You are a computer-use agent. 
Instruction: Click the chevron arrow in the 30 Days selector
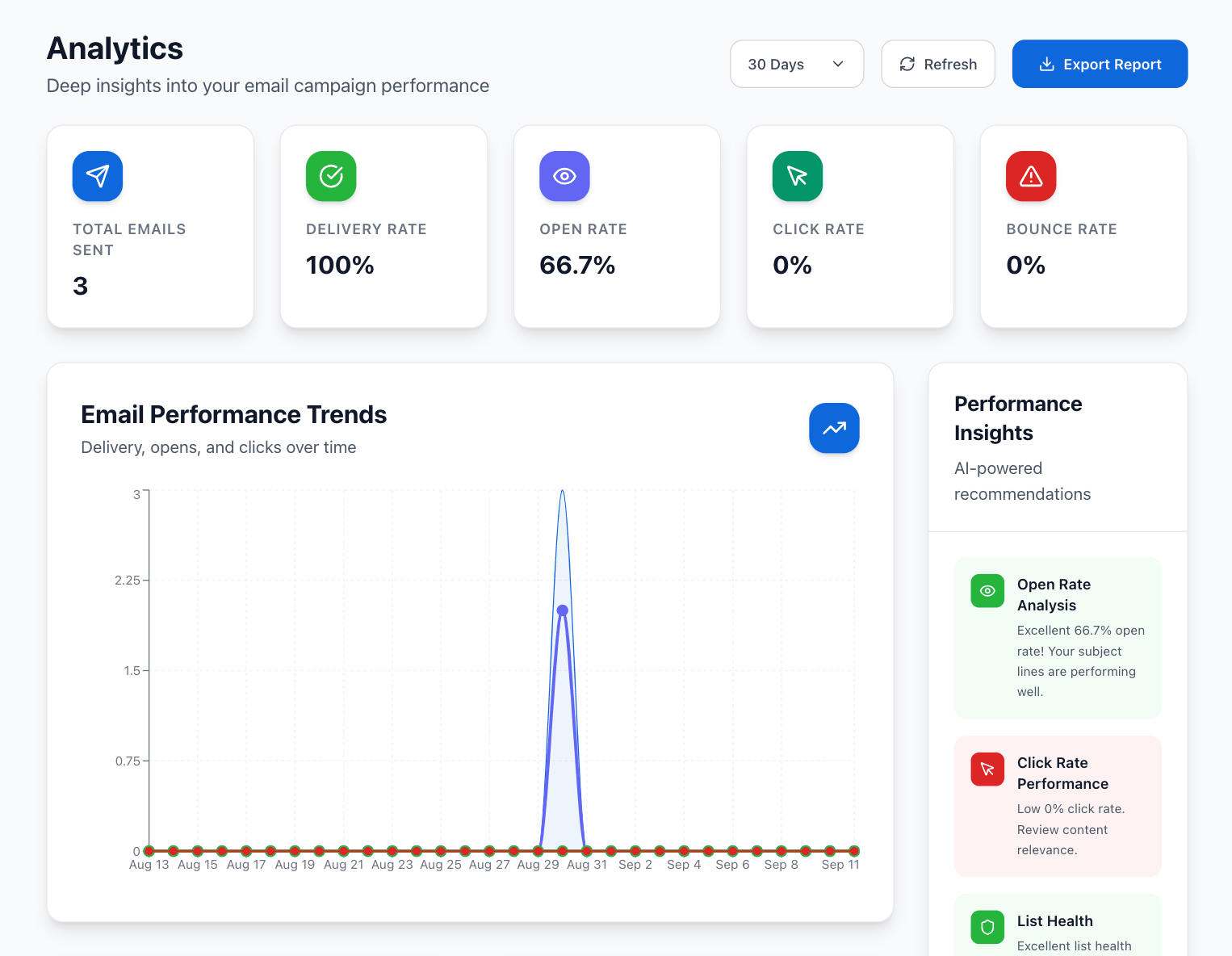tap(838, 64)
